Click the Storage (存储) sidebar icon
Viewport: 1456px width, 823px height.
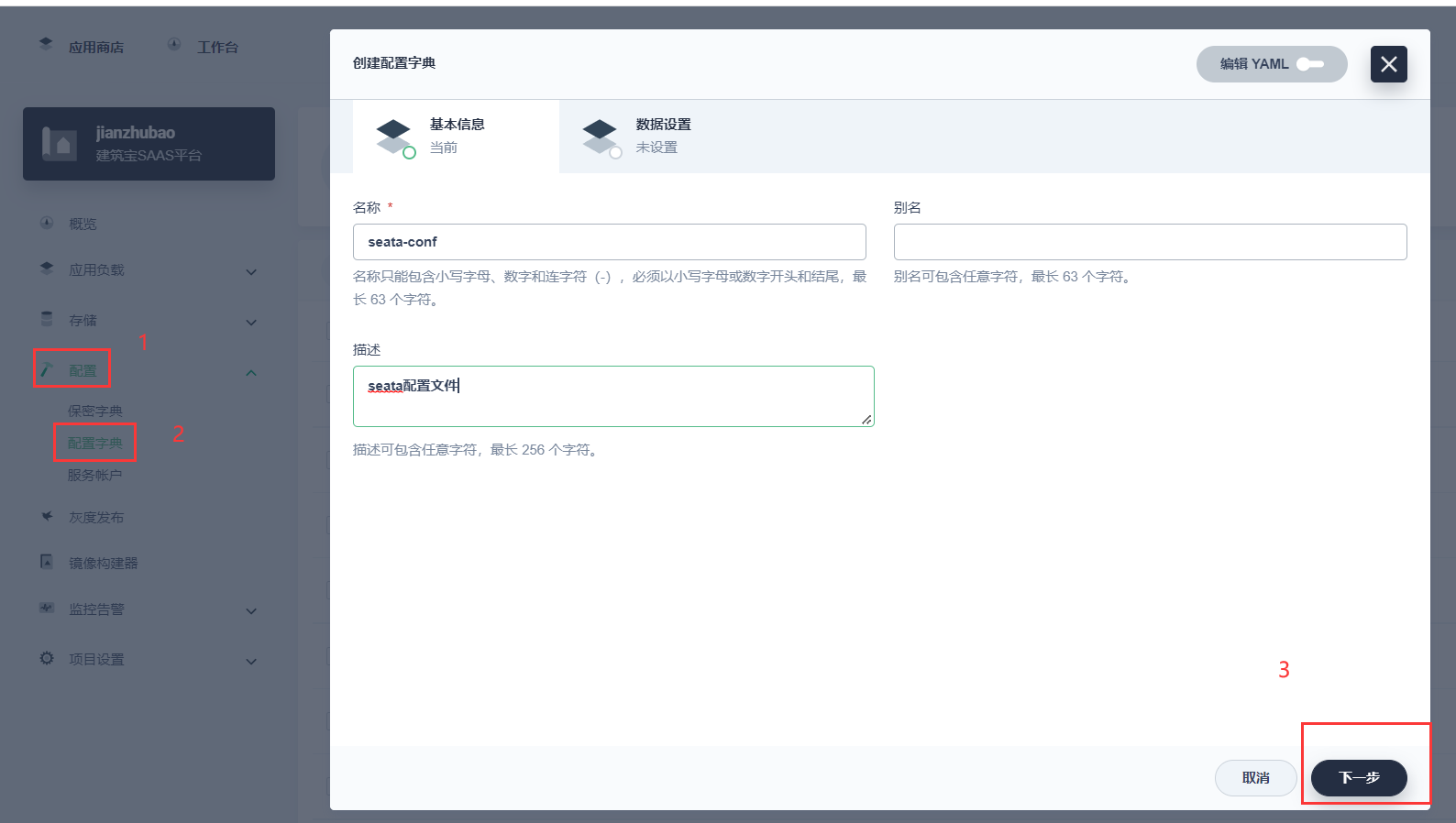tap(47, 319)
